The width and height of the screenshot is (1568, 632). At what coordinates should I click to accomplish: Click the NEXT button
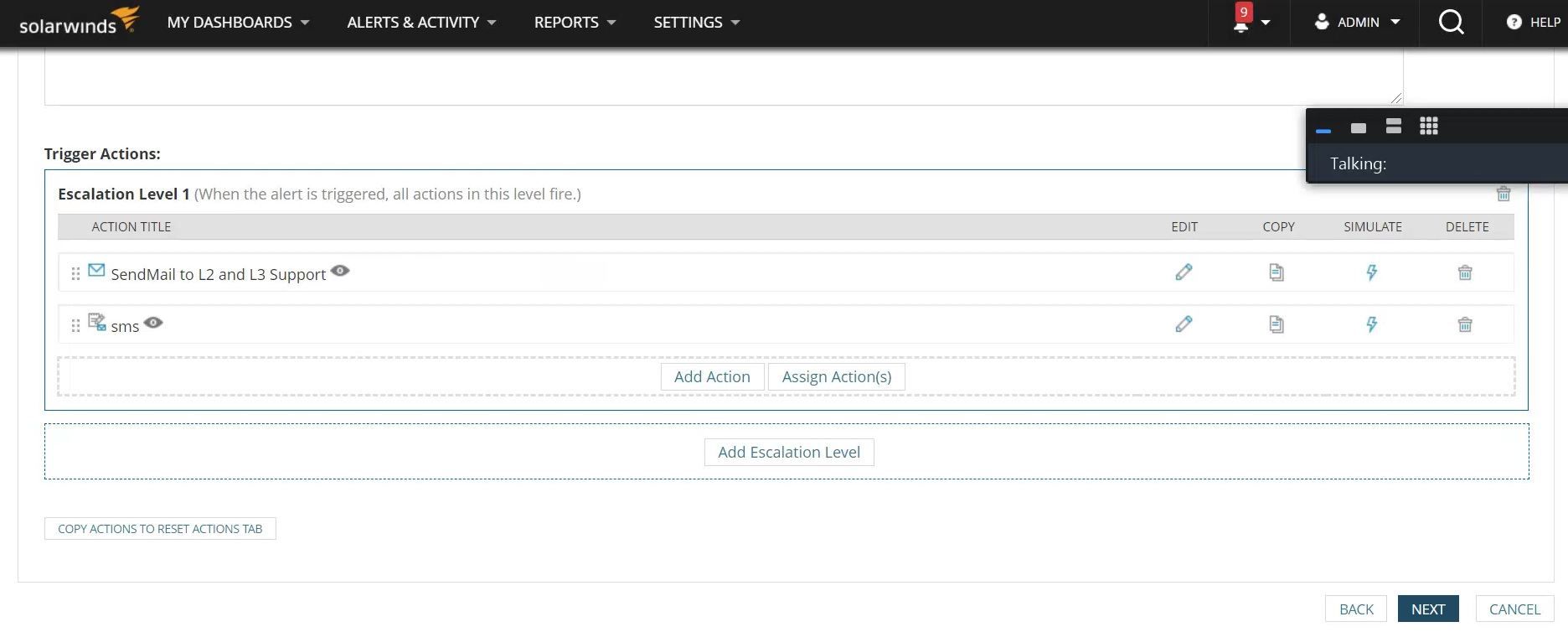tap(1428, 609)
